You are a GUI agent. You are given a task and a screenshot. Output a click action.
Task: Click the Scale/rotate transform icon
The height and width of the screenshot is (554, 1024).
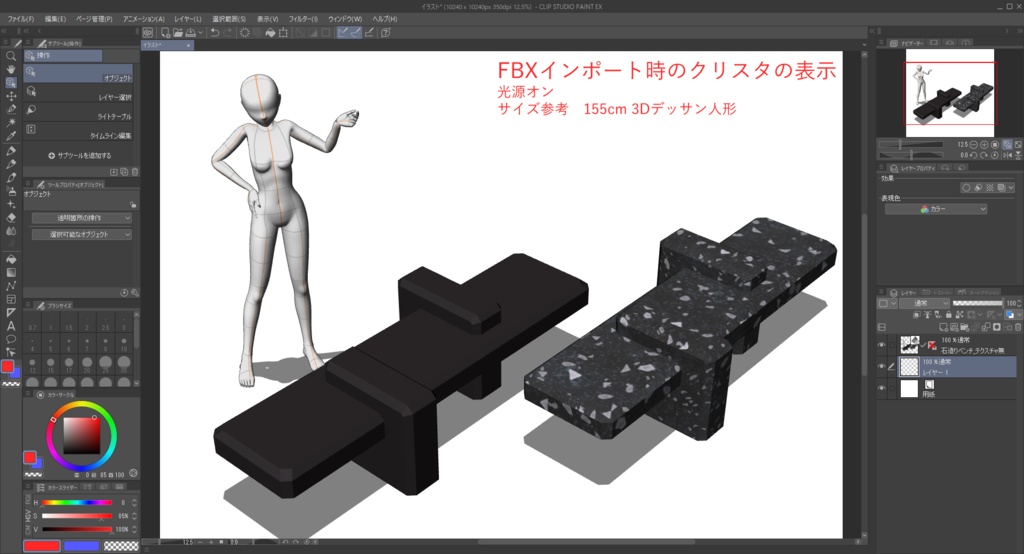click(x=283, y=32)
